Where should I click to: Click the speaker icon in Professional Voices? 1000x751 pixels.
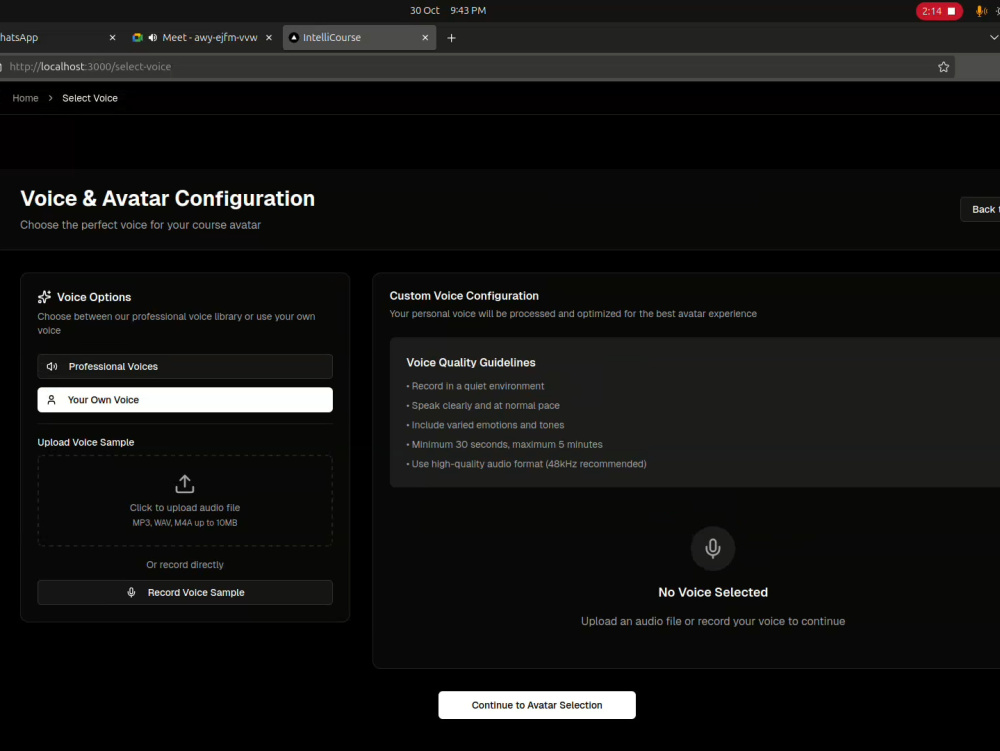coord(52,367)
